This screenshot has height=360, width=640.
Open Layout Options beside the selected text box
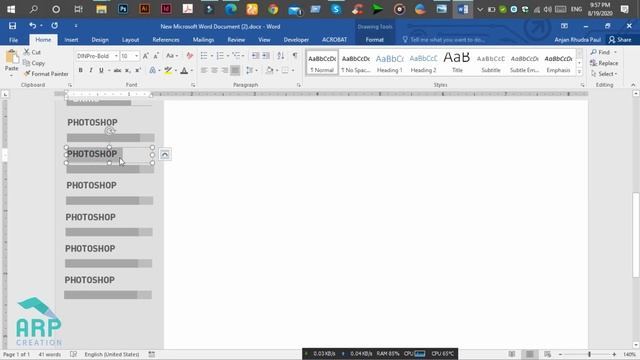pos(164,154)
